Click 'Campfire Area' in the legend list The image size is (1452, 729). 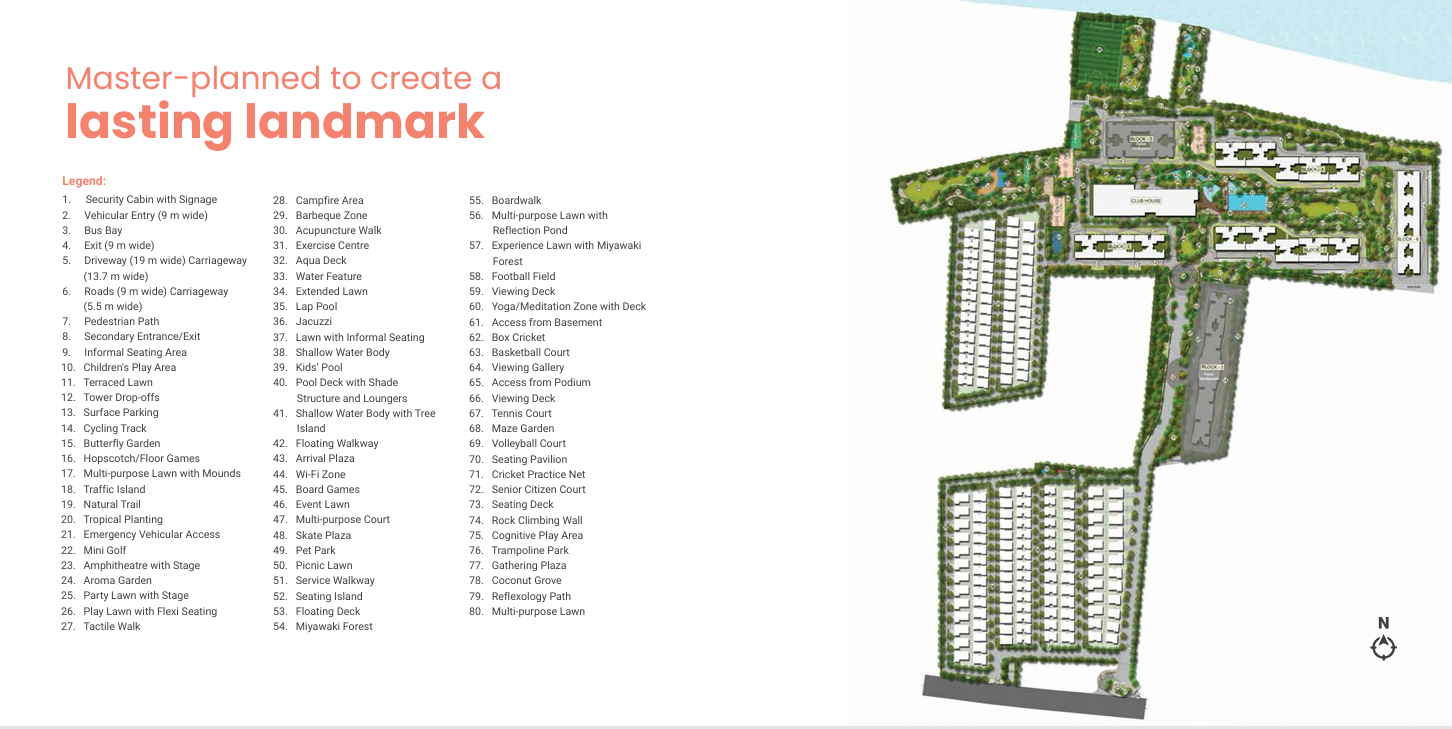[329, 200]
